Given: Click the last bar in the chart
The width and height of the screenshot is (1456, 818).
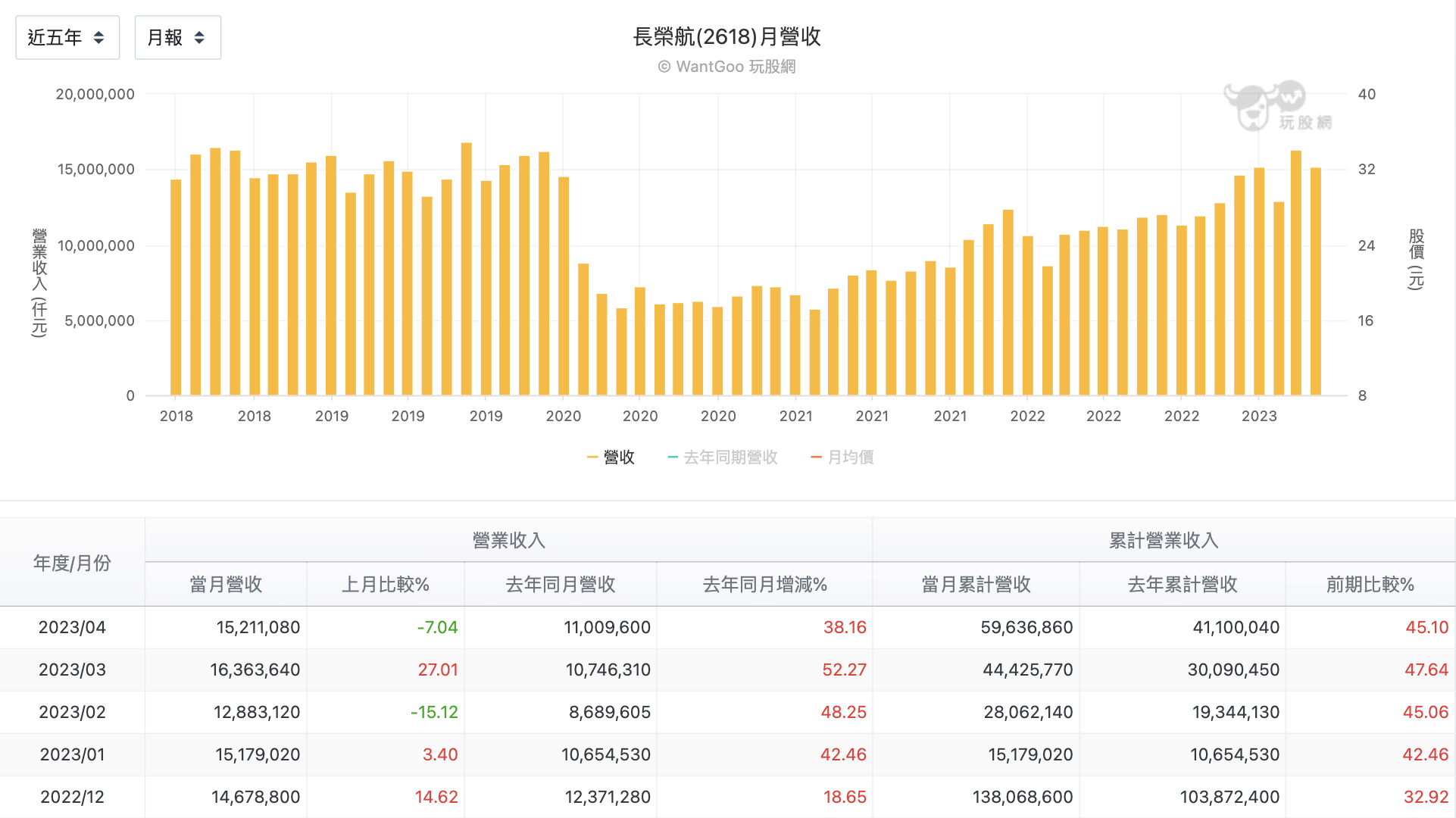Looking at the screenshot, I should [1316, 282].
